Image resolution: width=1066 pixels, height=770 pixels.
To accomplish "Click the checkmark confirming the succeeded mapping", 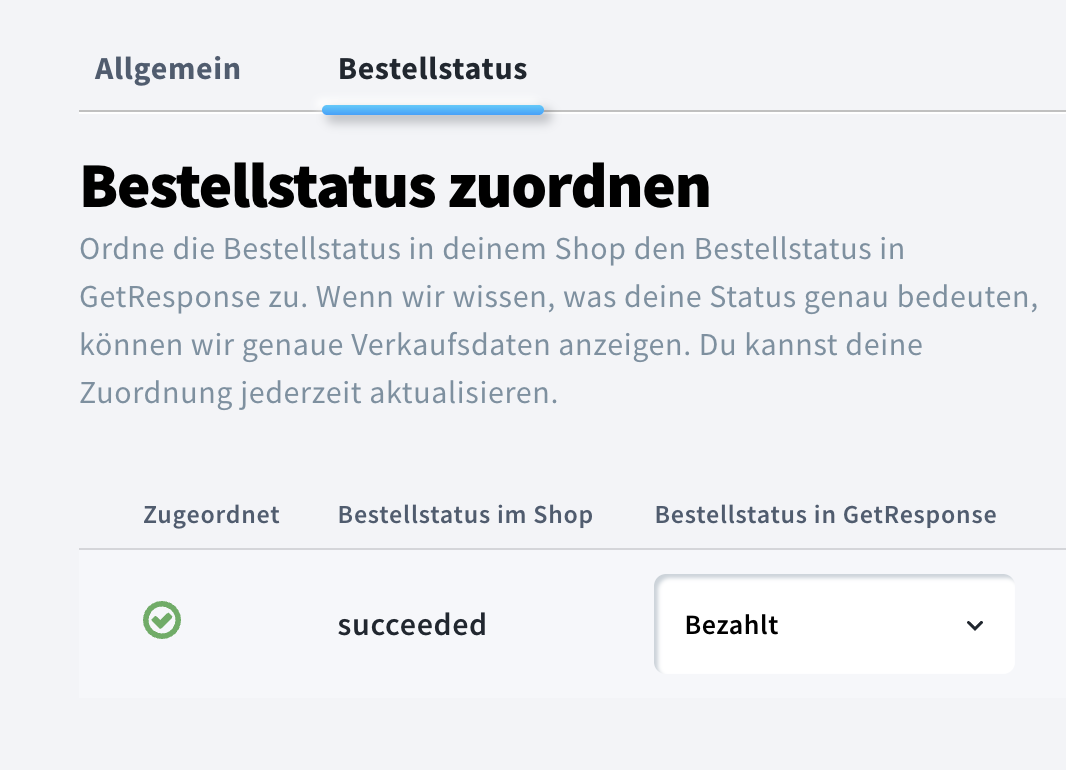I will pyautogui.click(x=161, y=620).
